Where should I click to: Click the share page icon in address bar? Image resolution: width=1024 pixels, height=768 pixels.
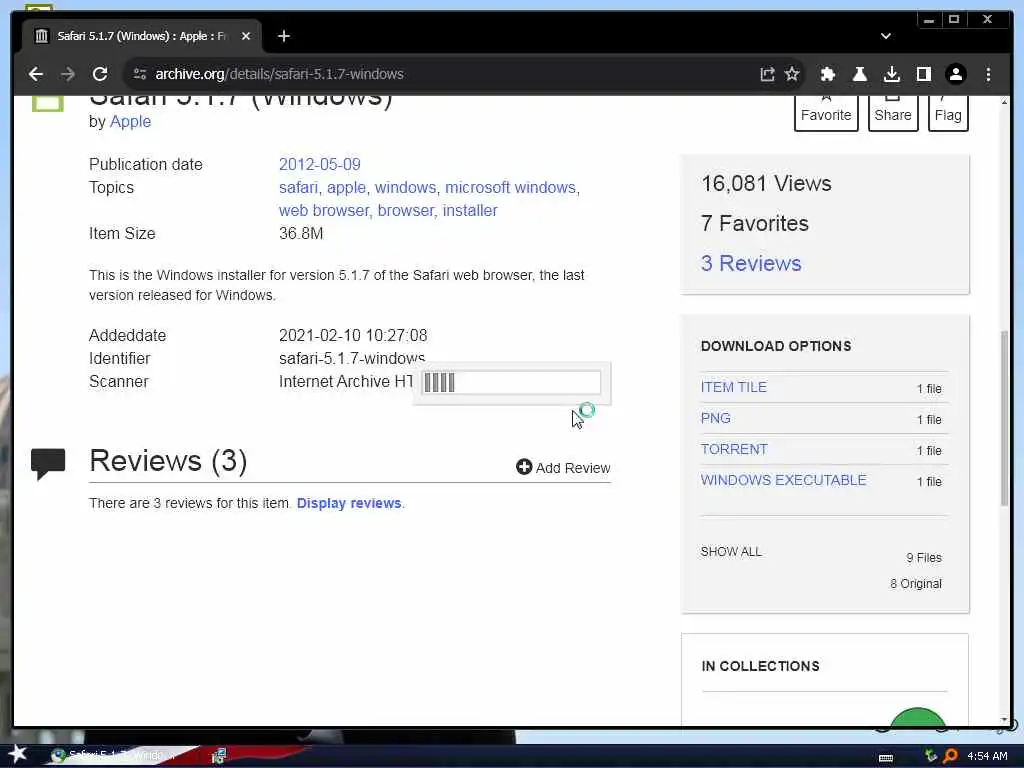pos(767,74)
